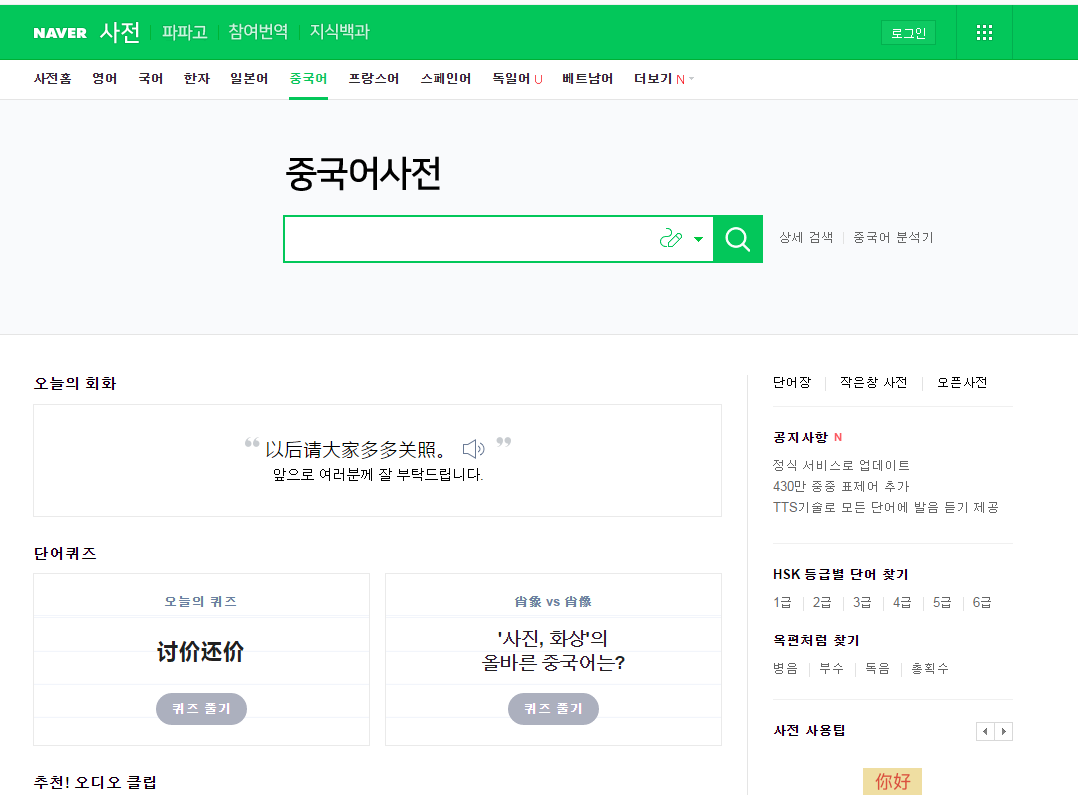This screenshot has width=1078, height=795.
Task: Open 지식백과 from the top menu
Action: click(x=341, y=31)
